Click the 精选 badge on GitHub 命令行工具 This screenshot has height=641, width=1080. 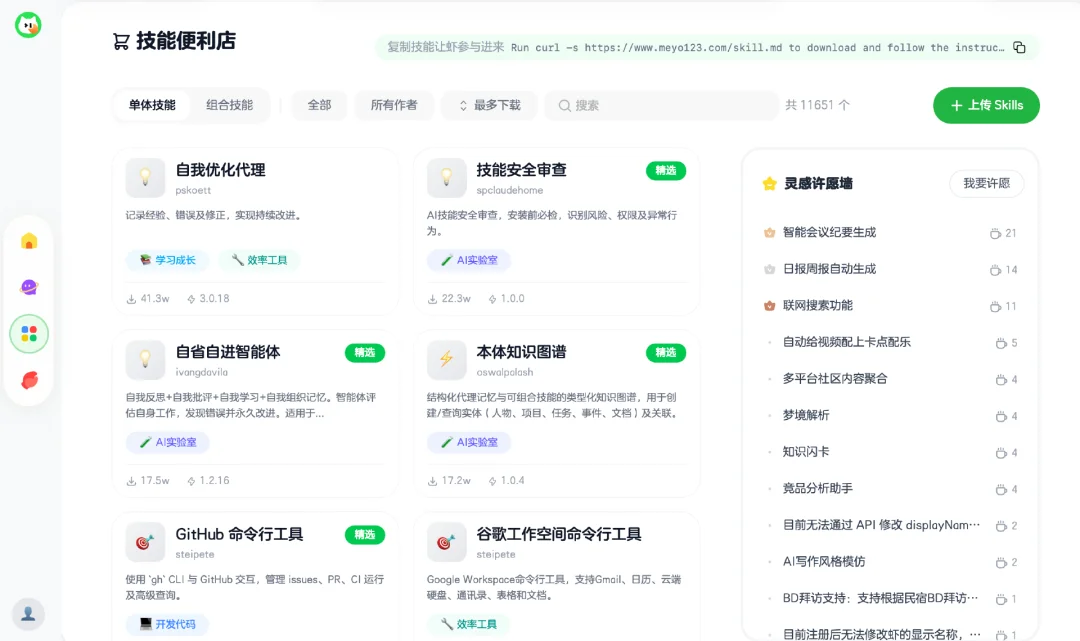tap(364, 535)
